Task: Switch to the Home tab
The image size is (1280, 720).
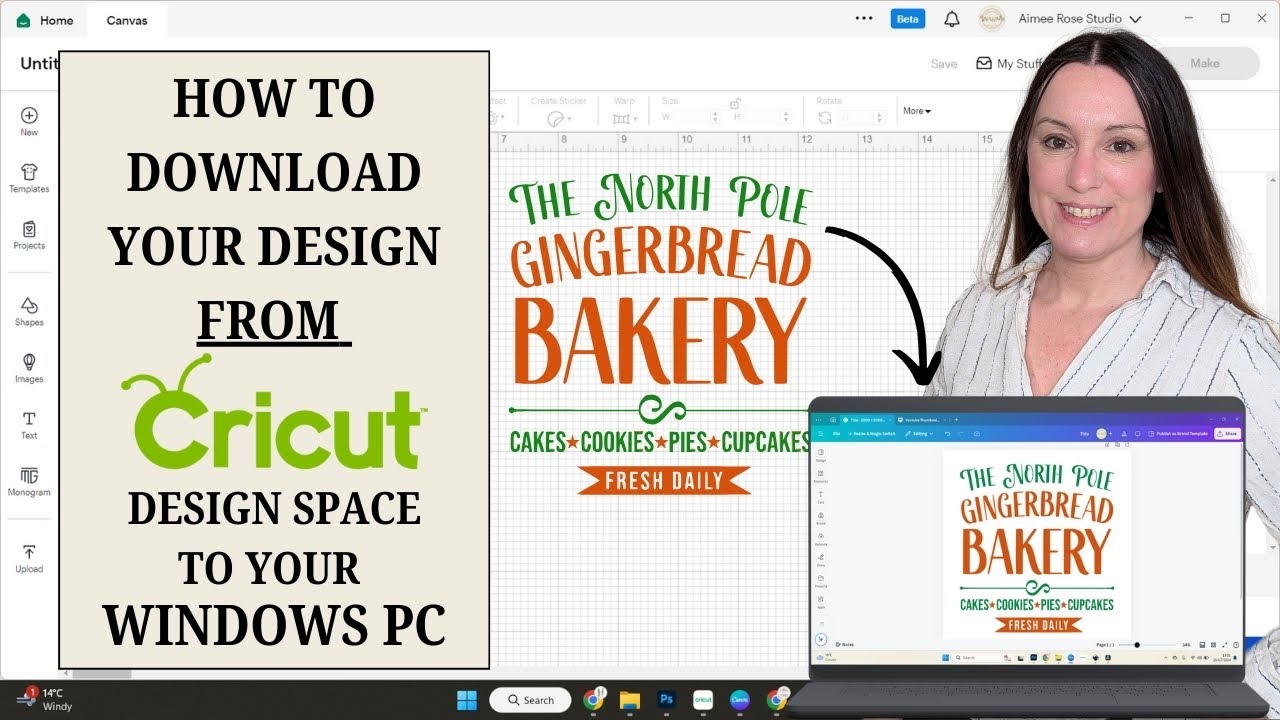Action: 46,20
